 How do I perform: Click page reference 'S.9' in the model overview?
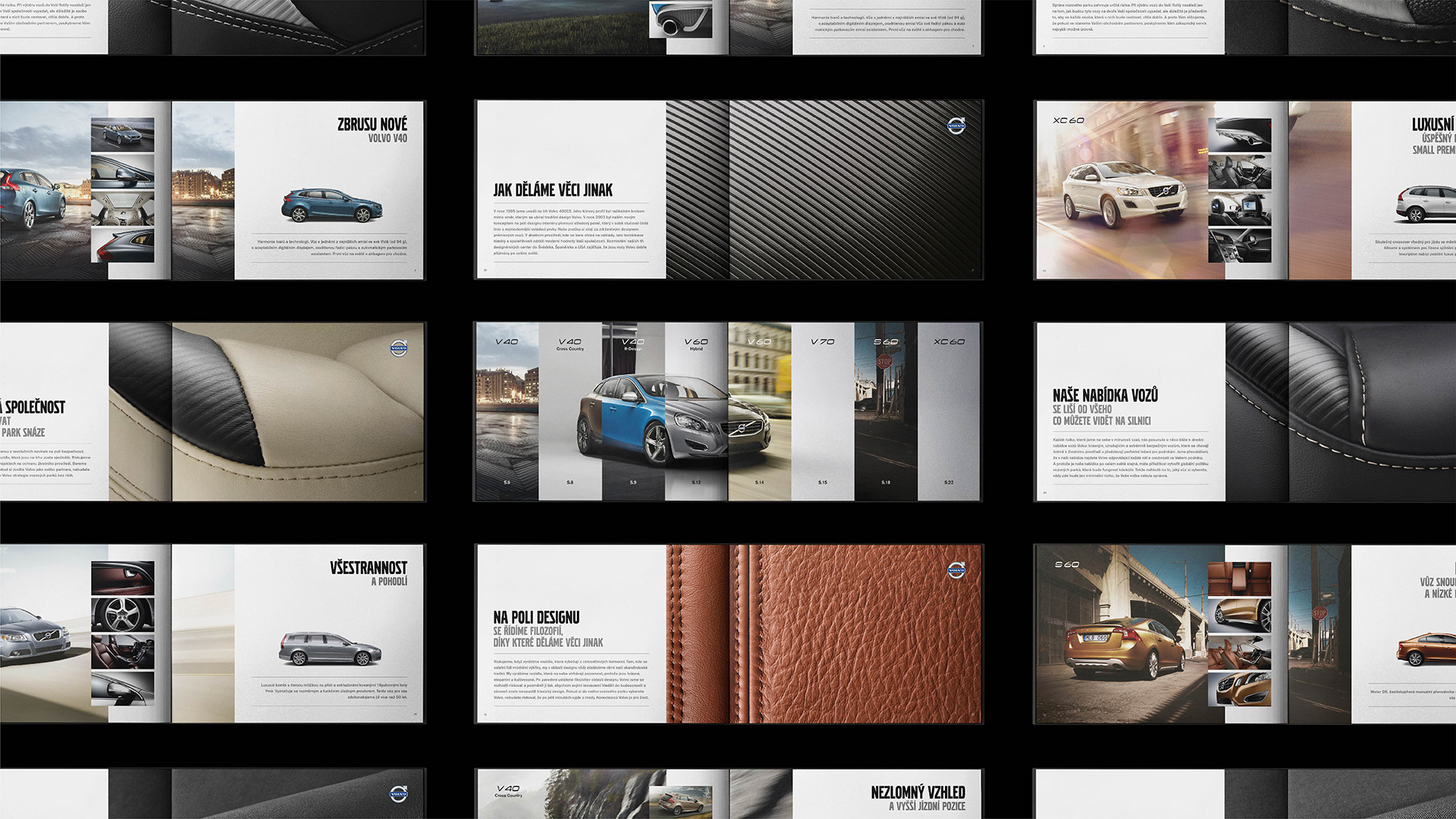633,482
